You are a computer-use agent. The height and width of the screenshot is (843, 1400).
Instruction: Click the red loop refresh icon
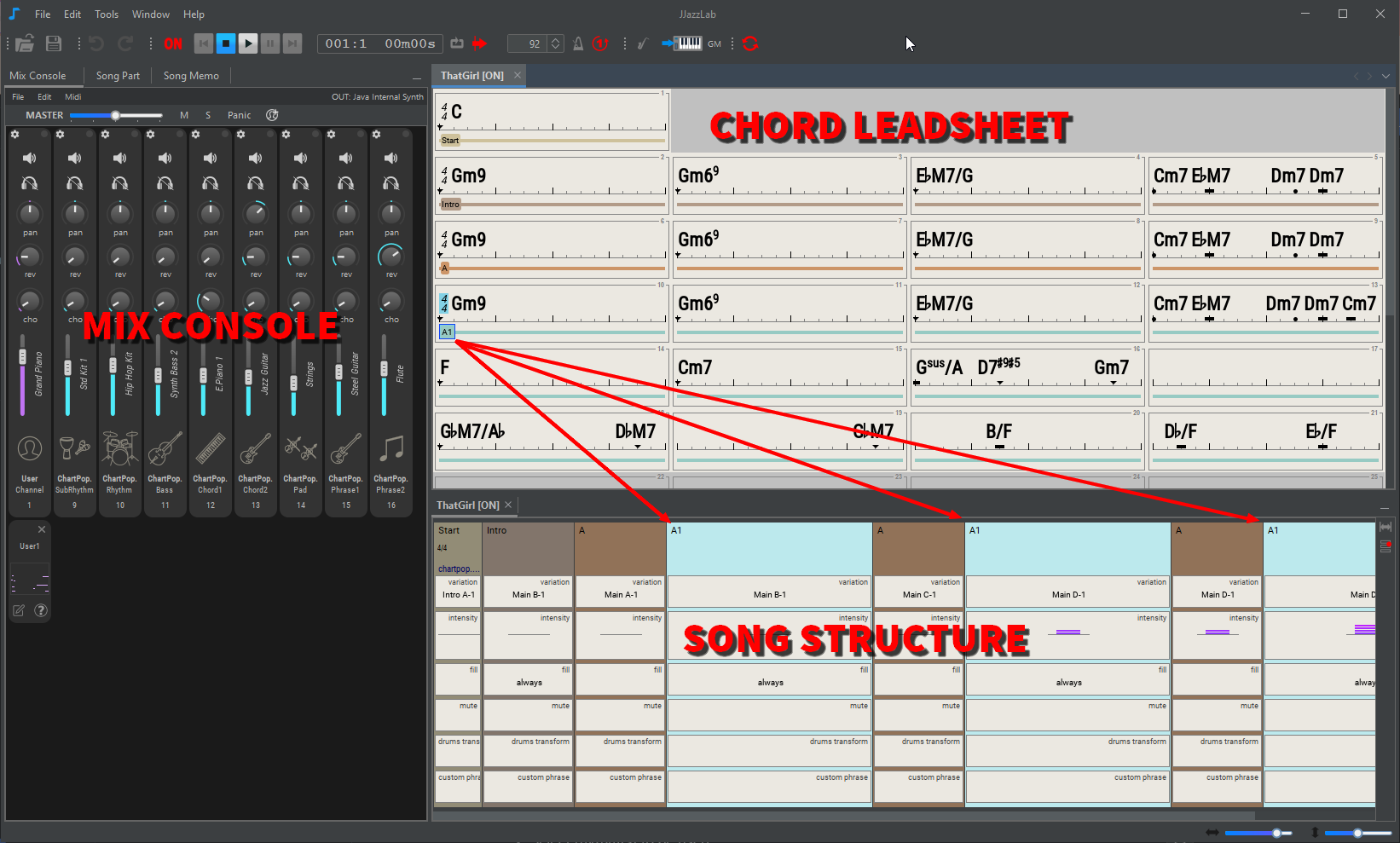point(750,43)
